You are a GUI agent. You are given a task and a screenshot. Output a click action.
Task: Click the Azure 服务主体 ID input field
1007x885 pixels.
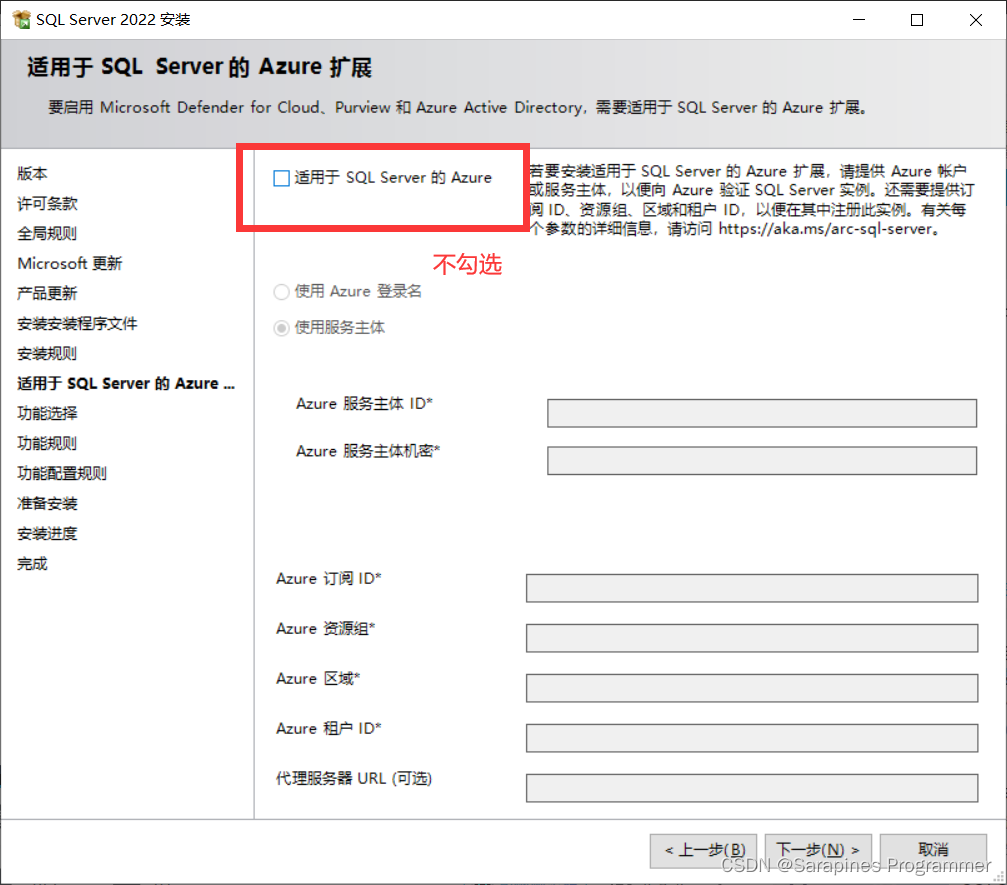click(x=762, y=413)
